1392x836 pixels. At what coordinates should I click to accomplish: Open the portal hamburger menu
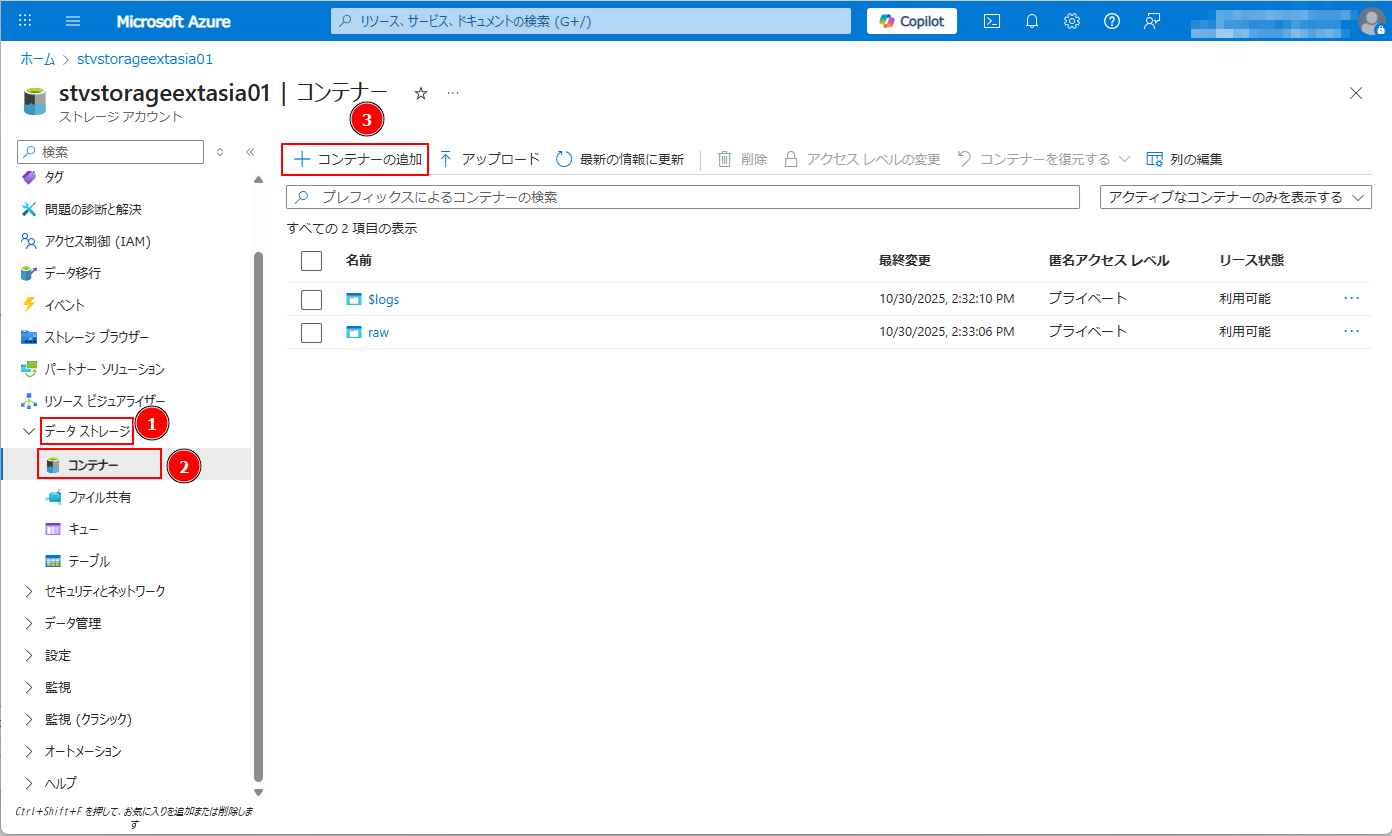73,21
